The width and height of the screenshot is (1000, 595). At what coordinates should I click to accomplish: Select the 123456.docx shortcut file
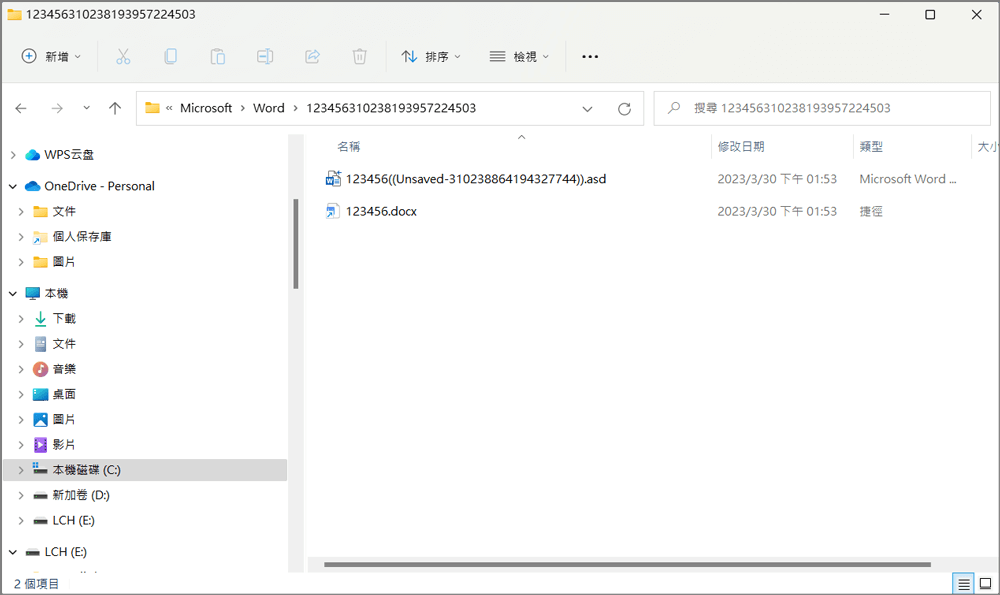point(381,211)
